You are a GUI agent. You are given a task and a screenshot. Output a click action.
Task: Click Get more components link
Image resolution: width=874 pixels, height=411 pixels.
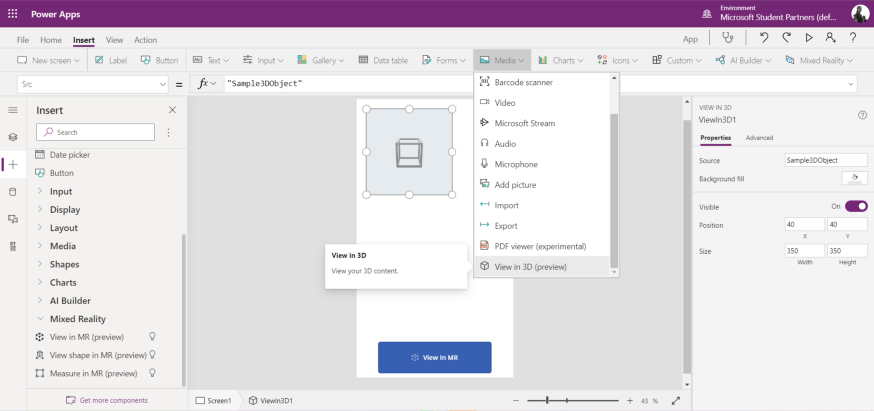106,400
